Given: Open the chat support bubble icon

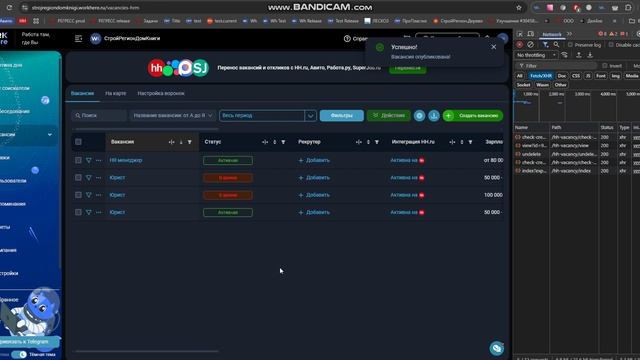Looking at the screenshot, I should (x=497, y=348).
